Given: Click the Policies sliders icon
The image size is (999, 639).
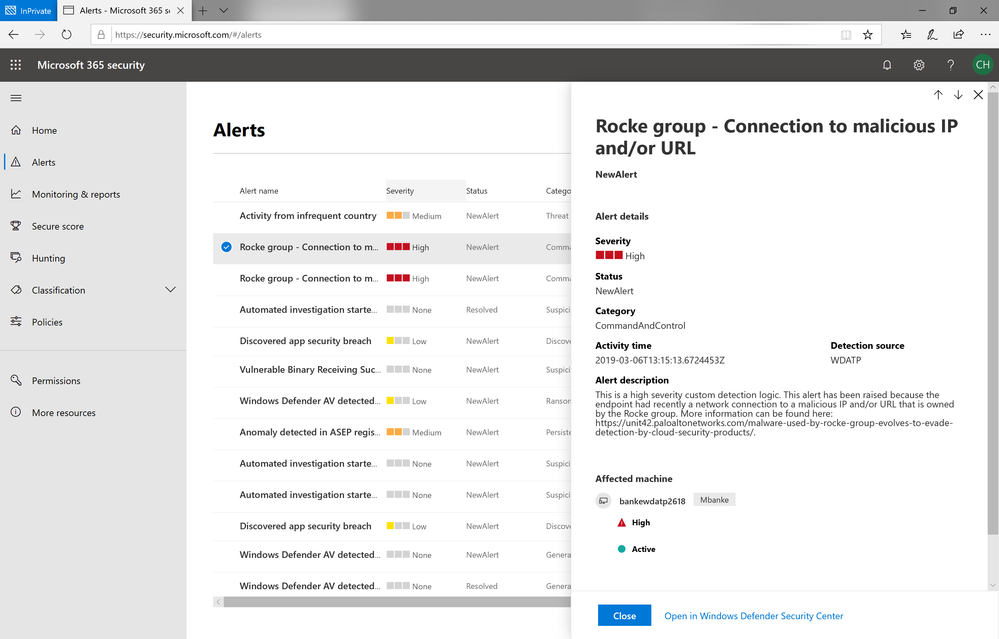Looking at the screenshot, I should tap(16, 321).
